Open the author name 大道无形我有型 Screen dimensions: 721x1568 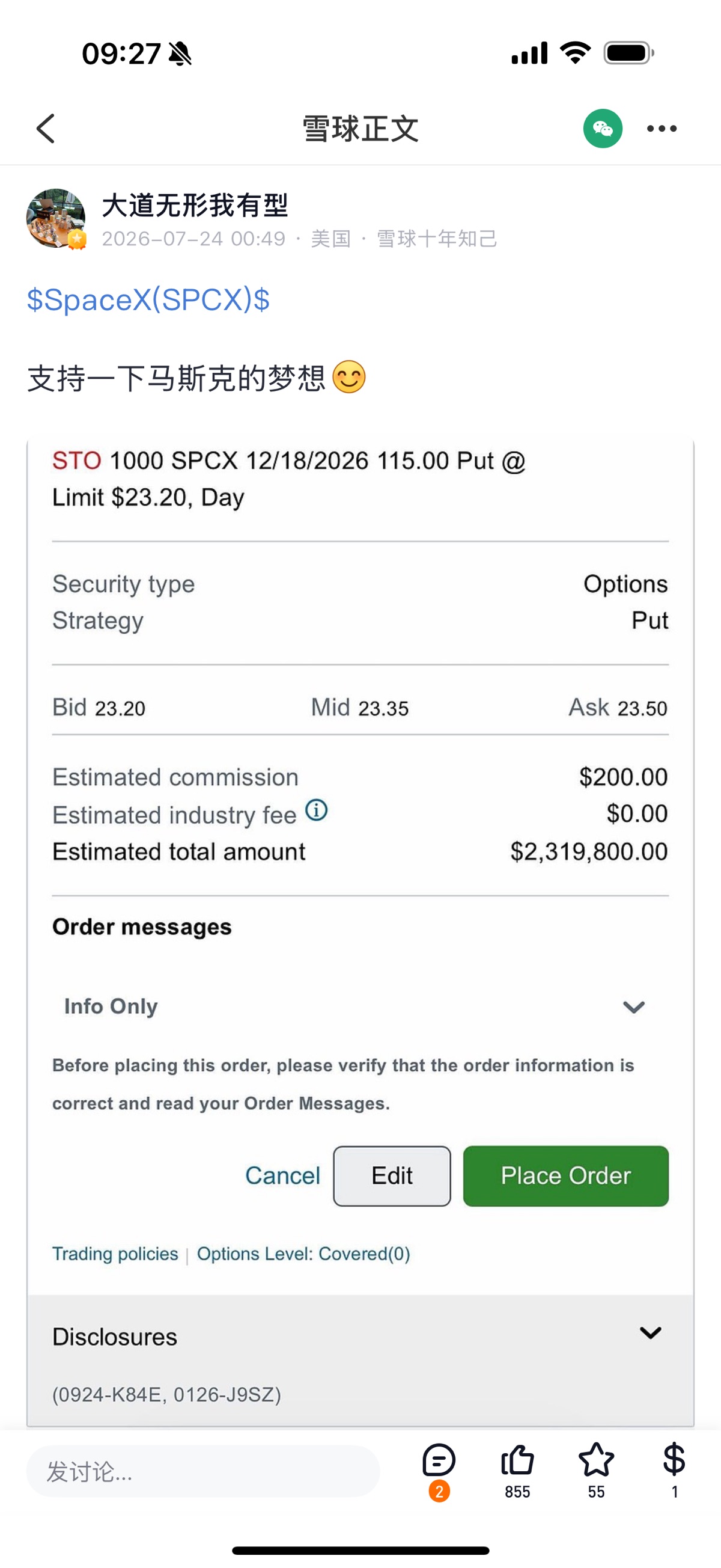click(x=195, y=205)
